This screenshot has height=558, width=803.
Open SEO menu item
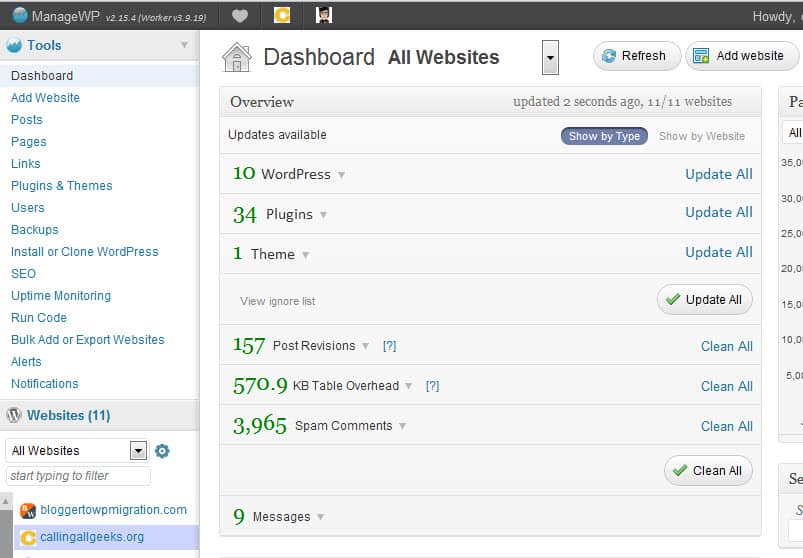point(24,274)
